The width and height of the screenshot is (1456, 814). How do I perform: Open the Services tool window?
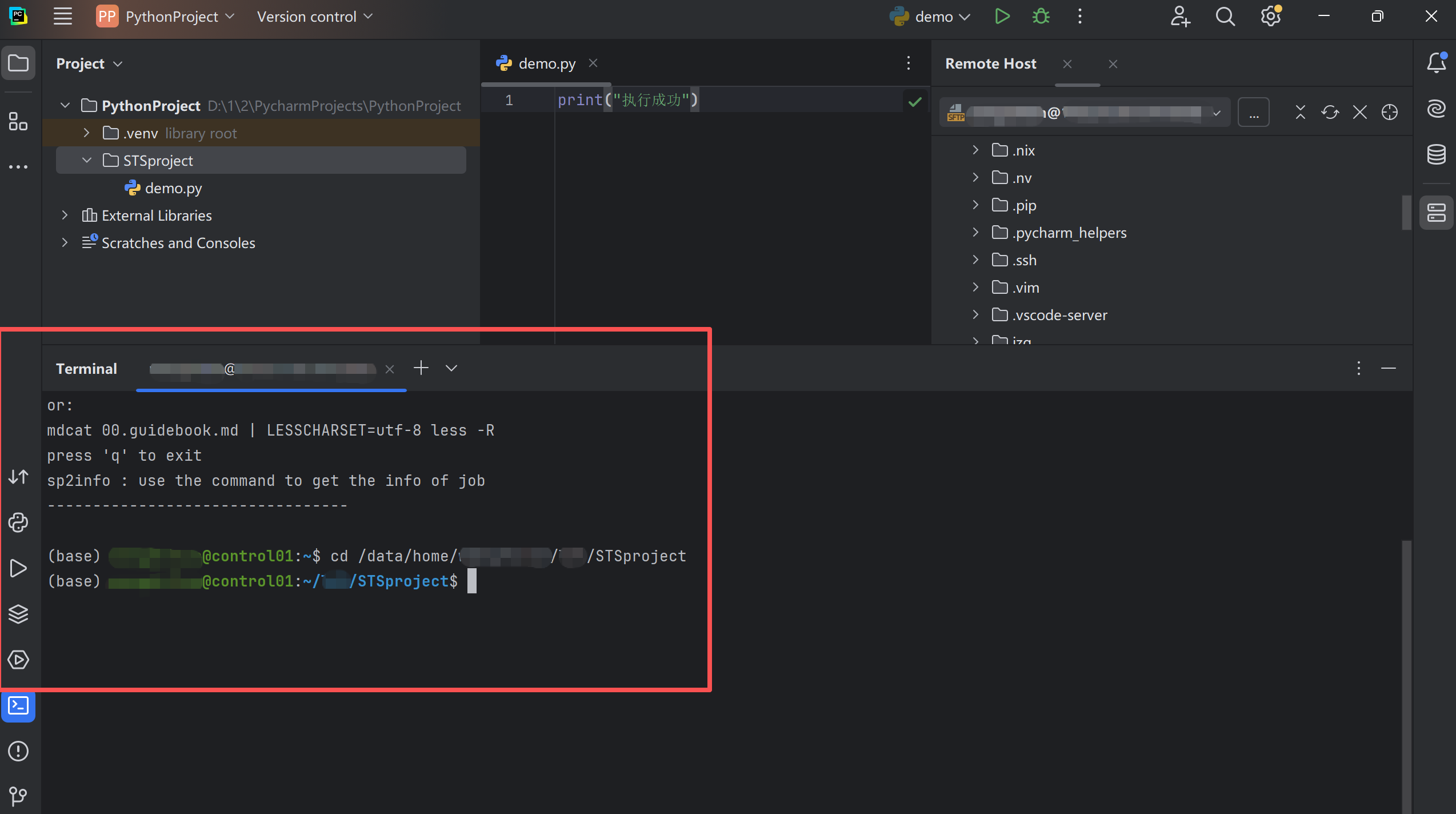coord(18,659)
